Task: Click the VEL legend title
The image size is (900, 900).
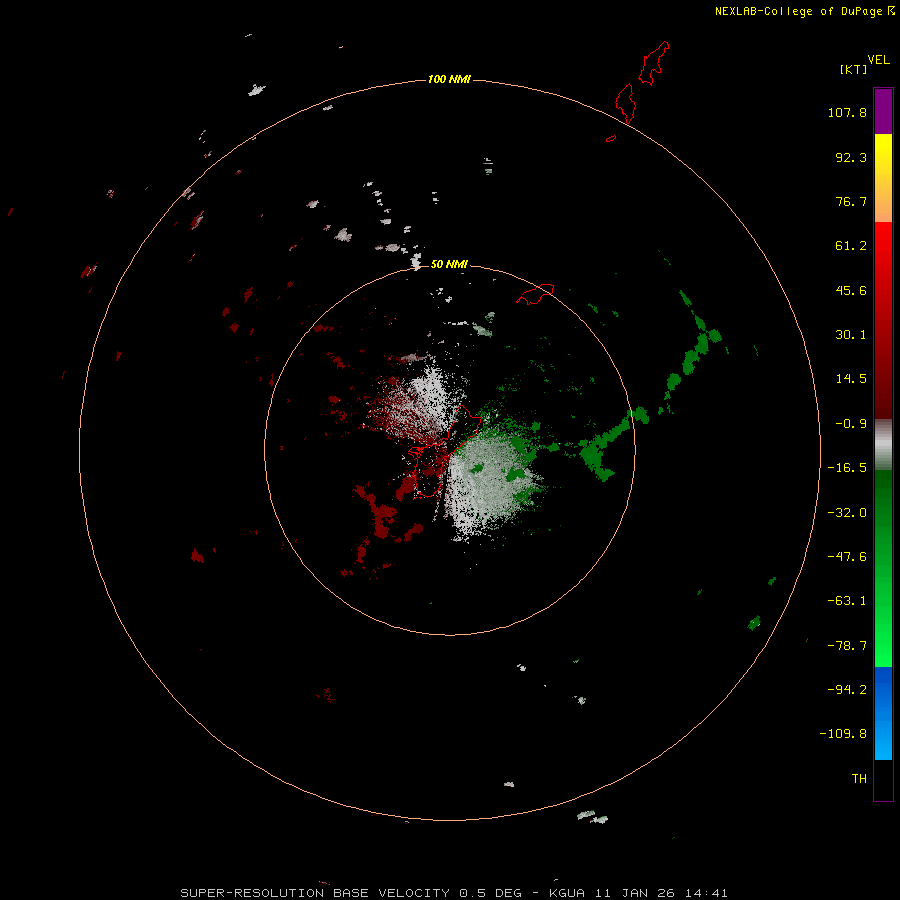Action: pos(878,60)
